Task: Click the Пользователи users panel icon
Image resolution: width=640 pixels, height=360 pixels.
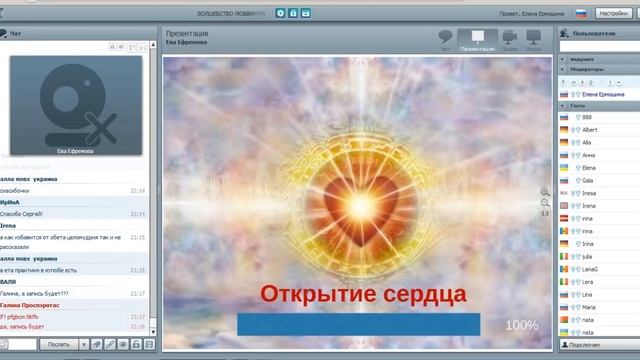Action: click(x=564, y=33)
